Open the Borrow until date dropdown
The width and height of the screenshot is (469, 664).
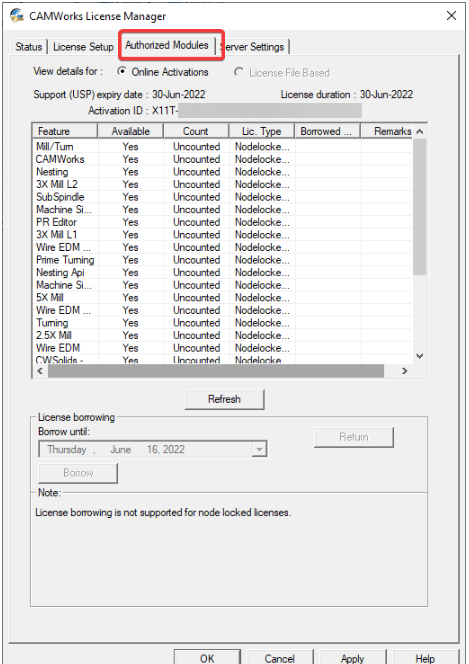(259, 449)
